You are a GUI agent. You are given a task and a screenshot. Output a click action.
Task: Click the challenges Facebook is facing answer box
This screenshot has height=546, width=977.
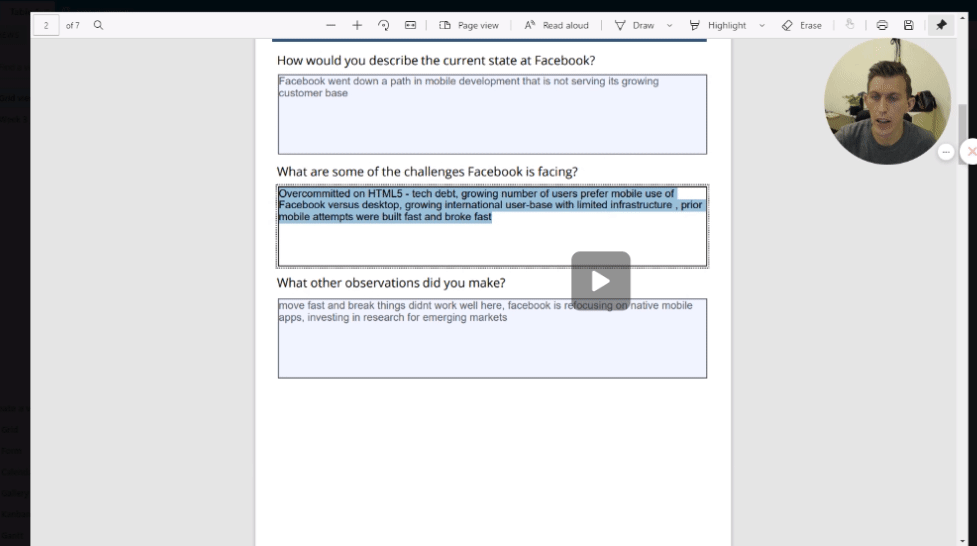492,226
